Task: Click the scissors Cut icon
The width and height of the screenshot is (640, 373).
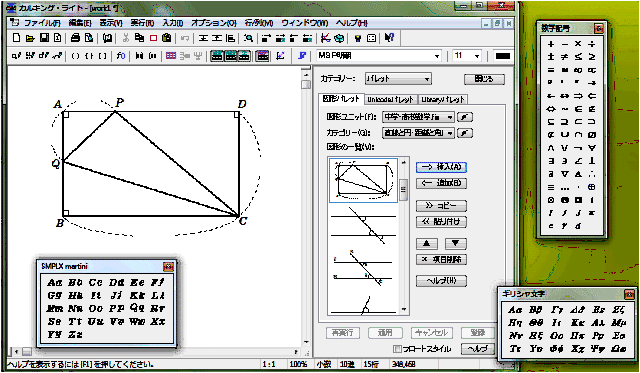Action: (x=126, y=38)
